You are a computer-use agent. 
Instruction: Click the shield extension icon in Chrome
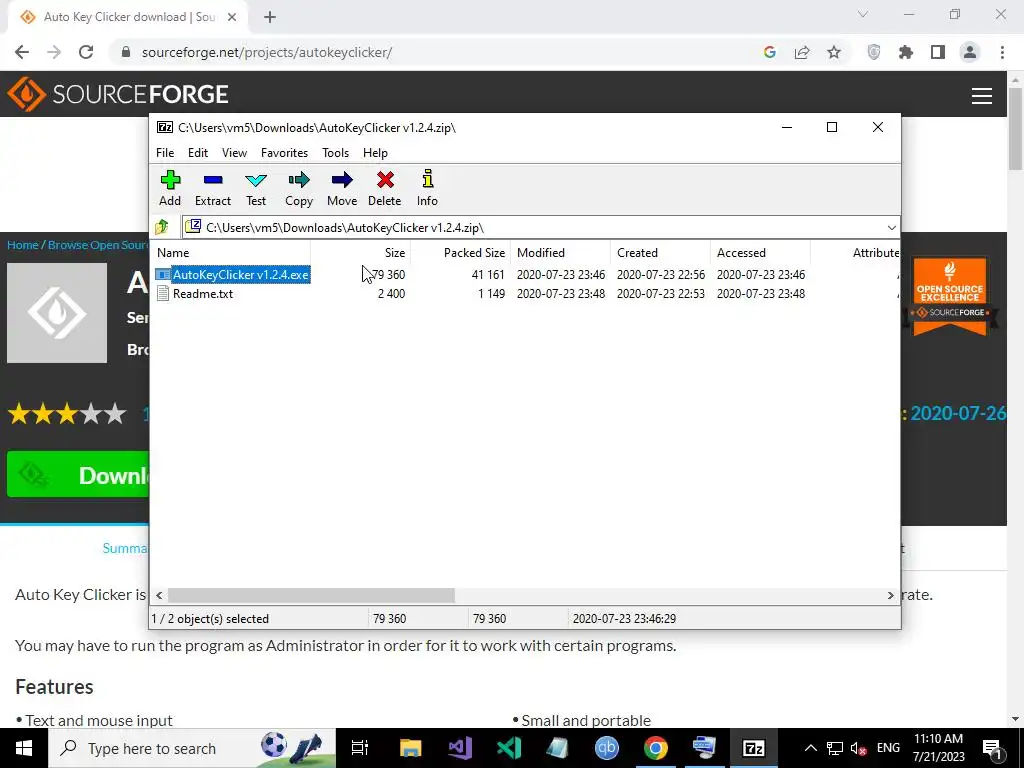tap(874, 52)
